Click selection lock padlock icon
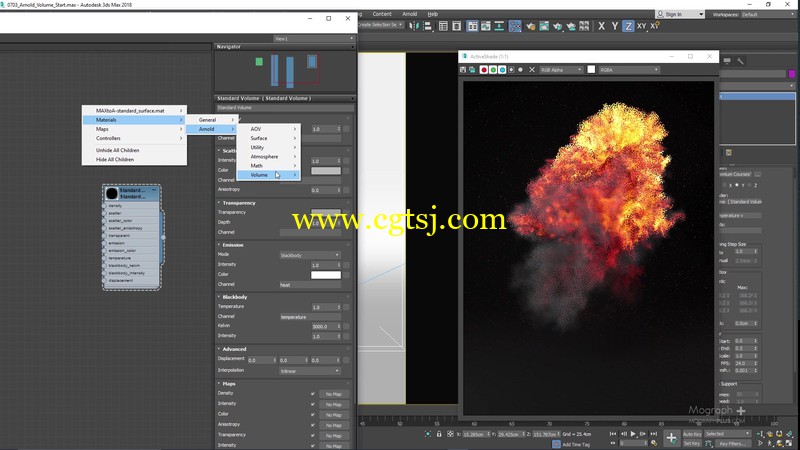800x450 pixels. (439, 434)
